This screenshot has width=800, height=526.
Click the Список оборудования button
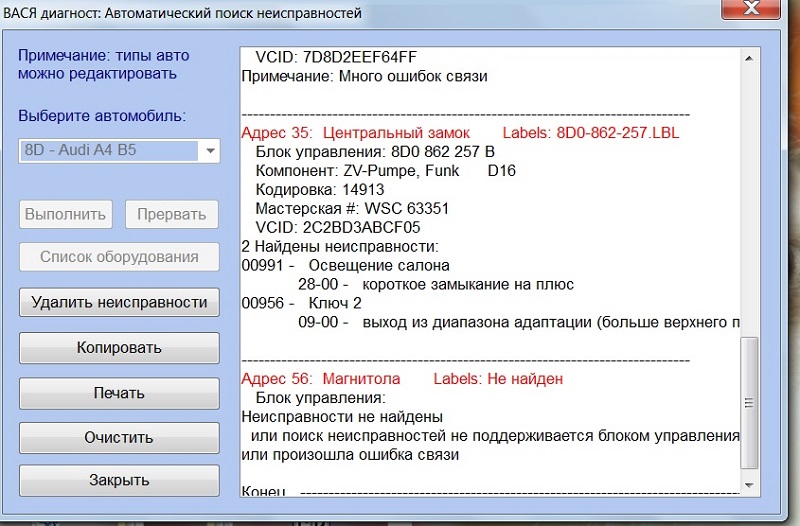coord(119,257)
